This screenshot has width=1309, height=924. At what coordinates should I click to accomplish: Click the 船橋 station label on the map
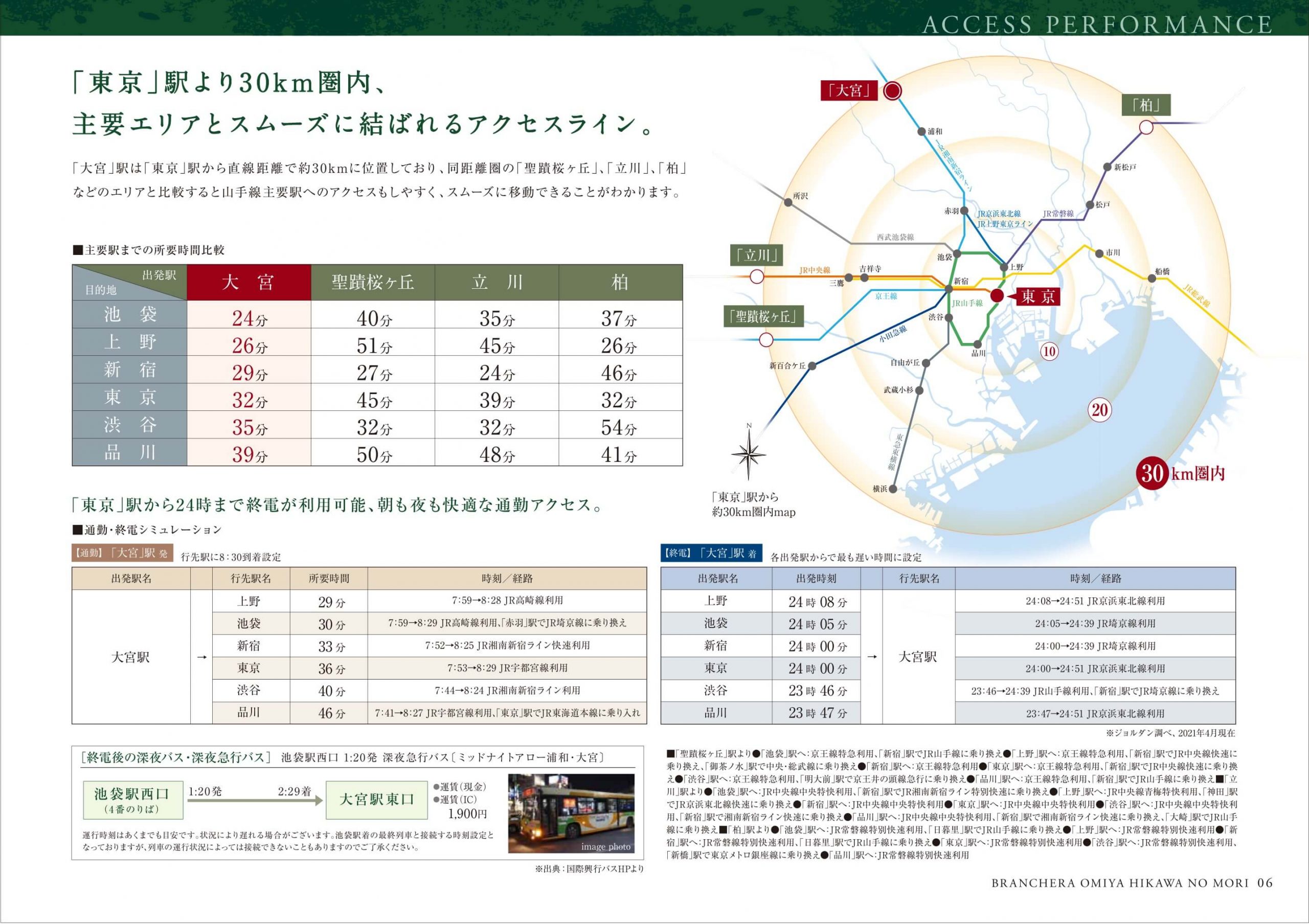pos(1162,271)
